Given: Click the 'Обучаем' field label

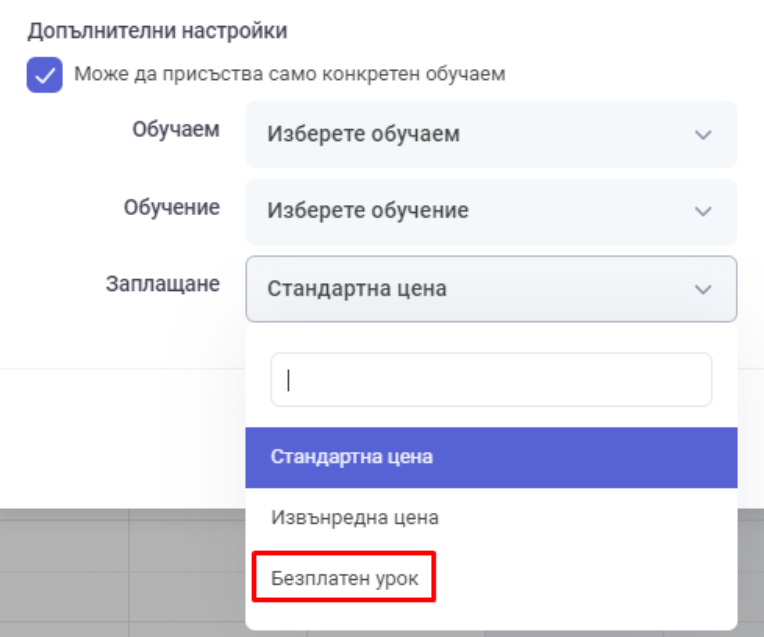Looking at the screenshot, I should click(x=176, y=130).
